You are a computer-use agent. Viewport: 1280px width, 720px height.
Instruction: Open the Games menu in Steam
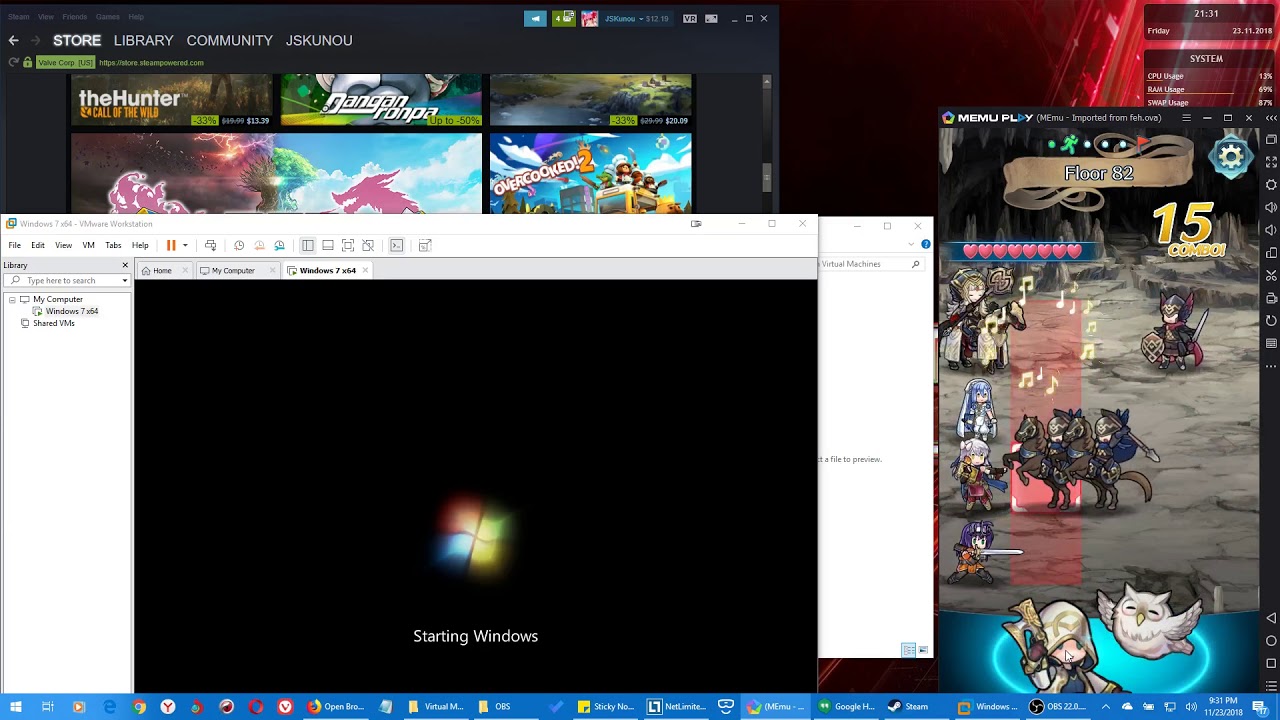pyautogui.click(x=108, y=17)
